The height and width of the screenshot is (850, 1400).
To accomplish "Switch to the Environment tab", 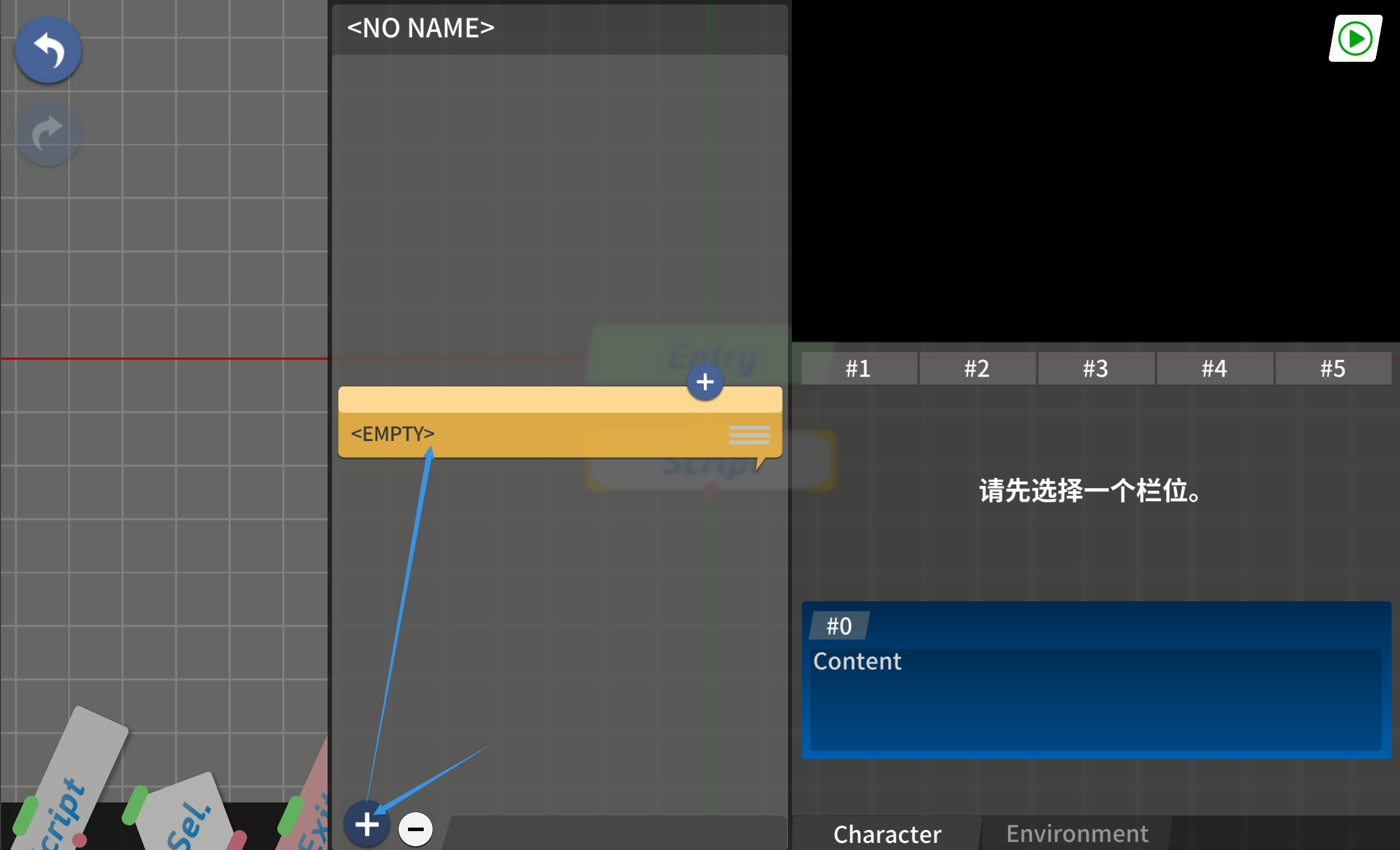I will (1077, 833).
